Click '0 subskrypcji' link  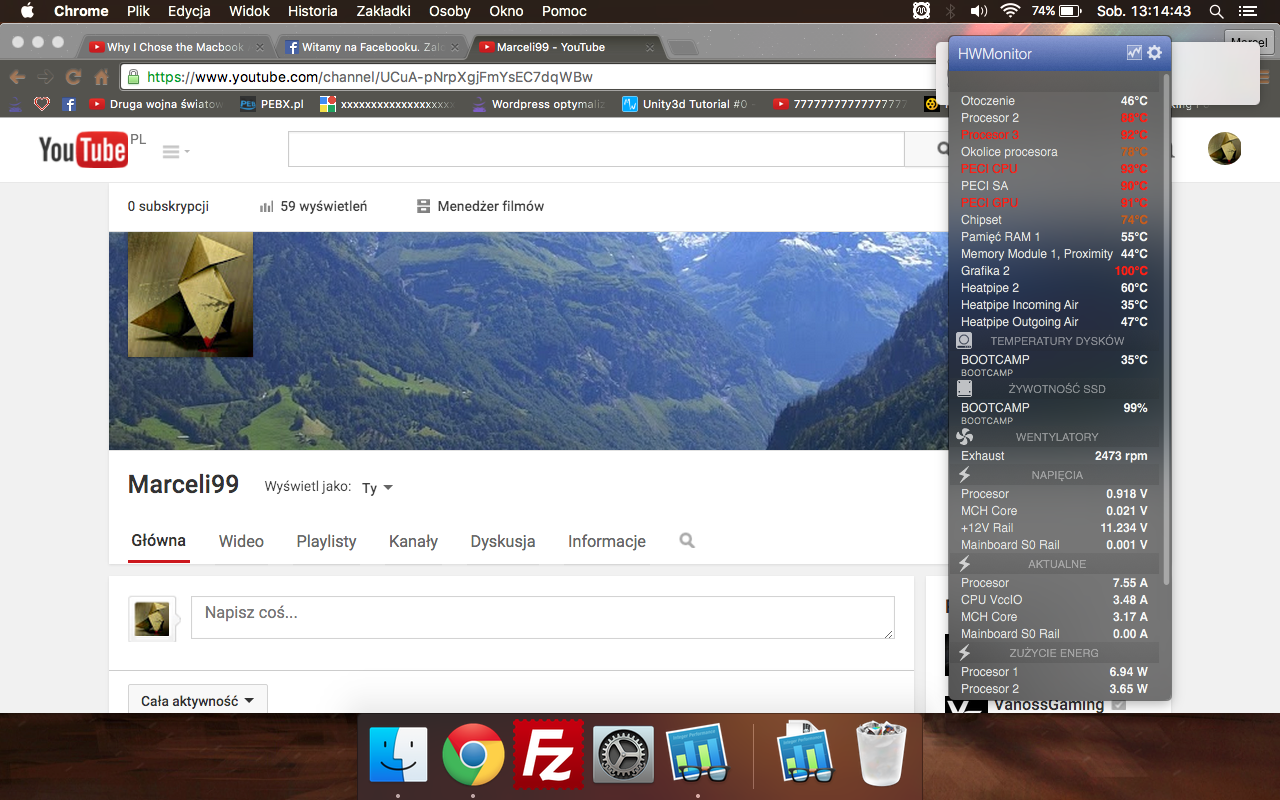[x=168, y=206]
